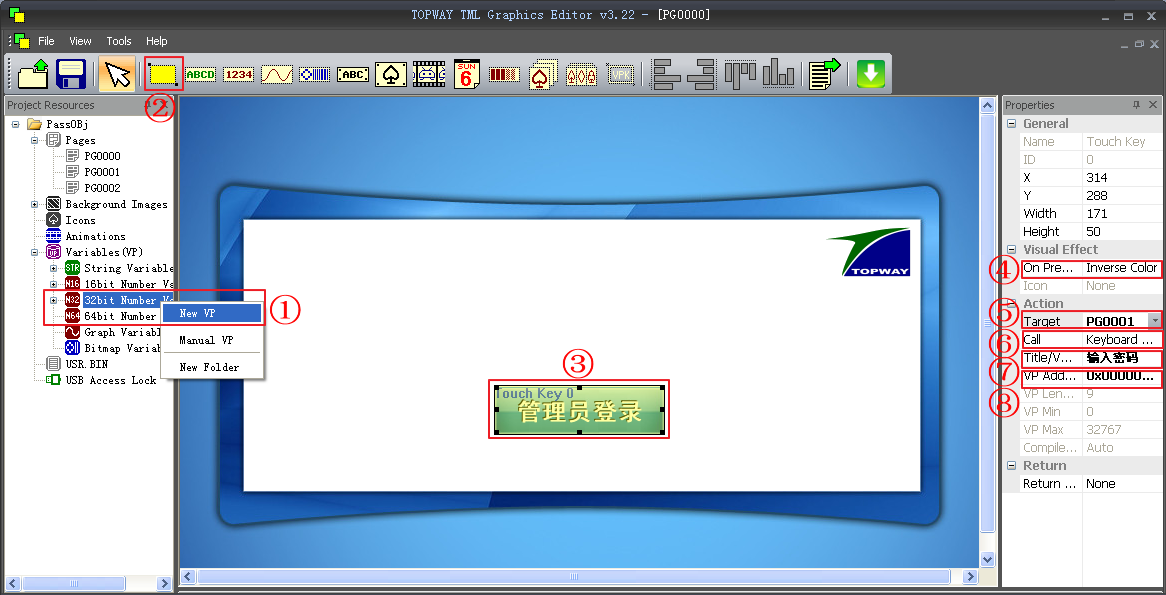Open the Target PG0001 dropdown arrow
Screen dimensions: 1166x595
coord(1154,321)
